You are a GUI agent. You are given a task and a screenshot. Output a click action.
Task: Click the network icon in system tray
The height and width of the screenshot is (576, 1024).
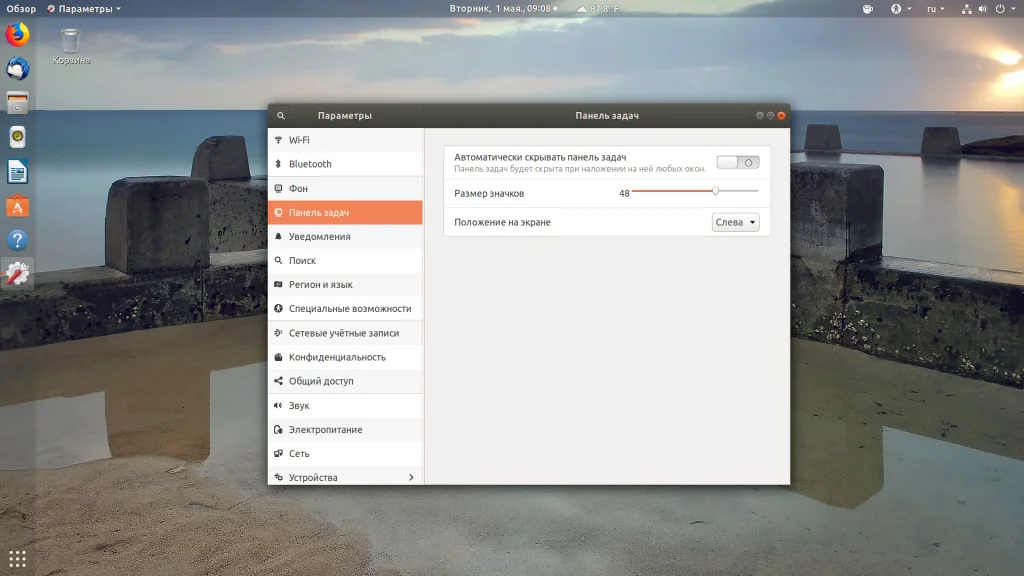click(967, 8)
